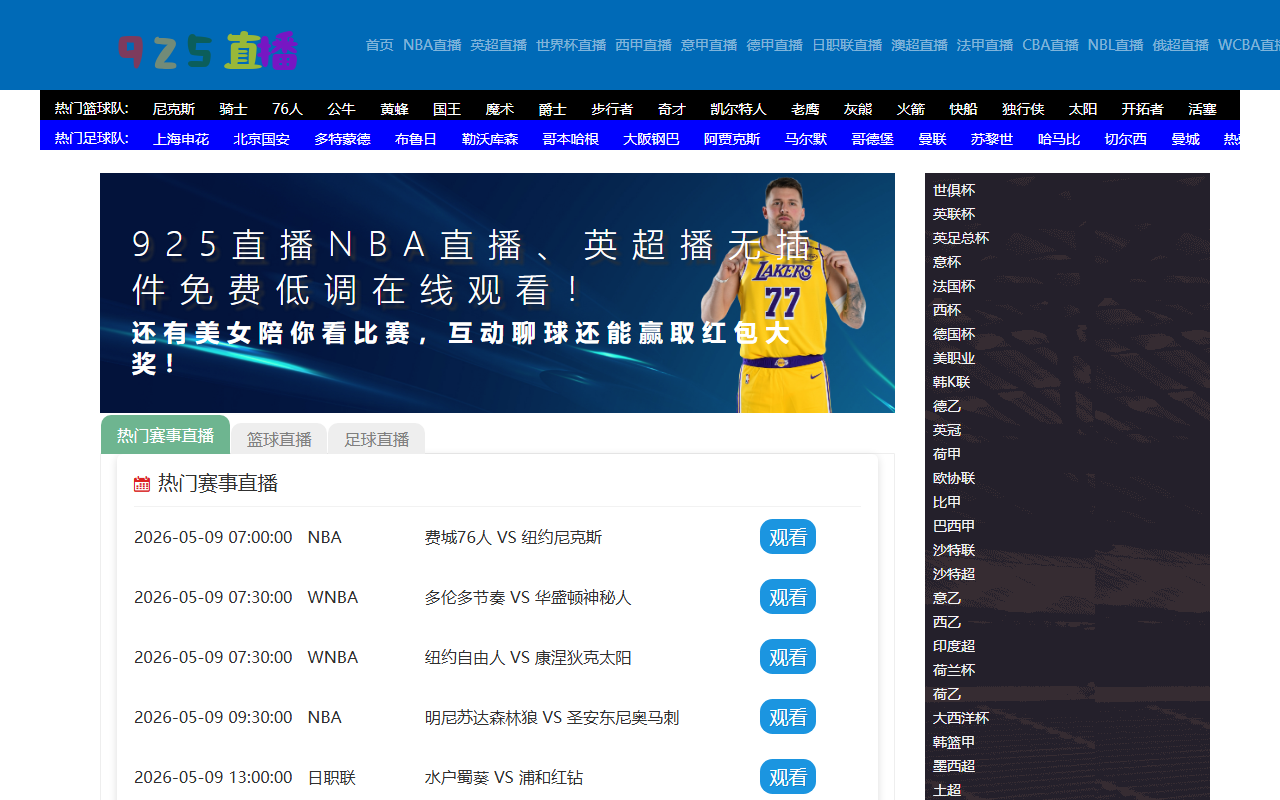Open 墨西超 sidebar link
The width and height of the screenshot is (1280, 800).
954,766
